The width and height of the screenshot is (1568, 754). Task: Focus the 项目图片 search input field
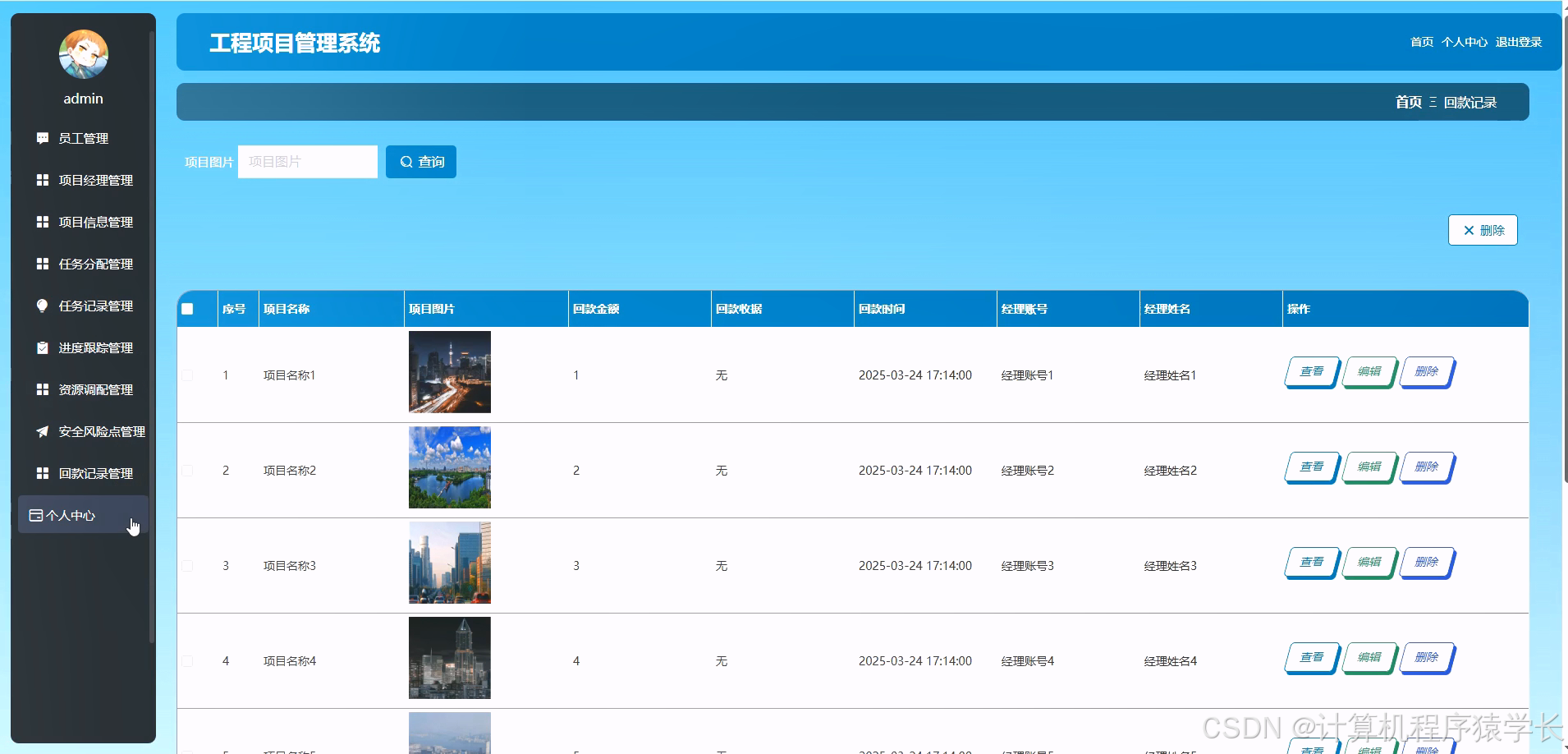308,162
